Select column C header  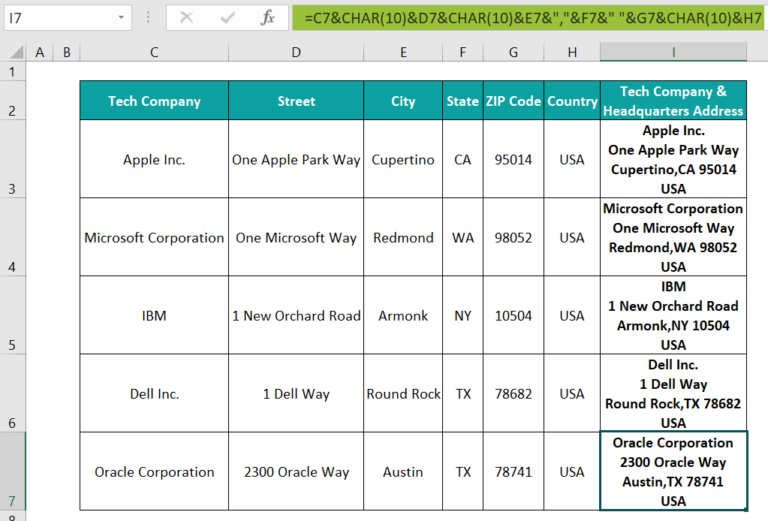tap(154, 52)
